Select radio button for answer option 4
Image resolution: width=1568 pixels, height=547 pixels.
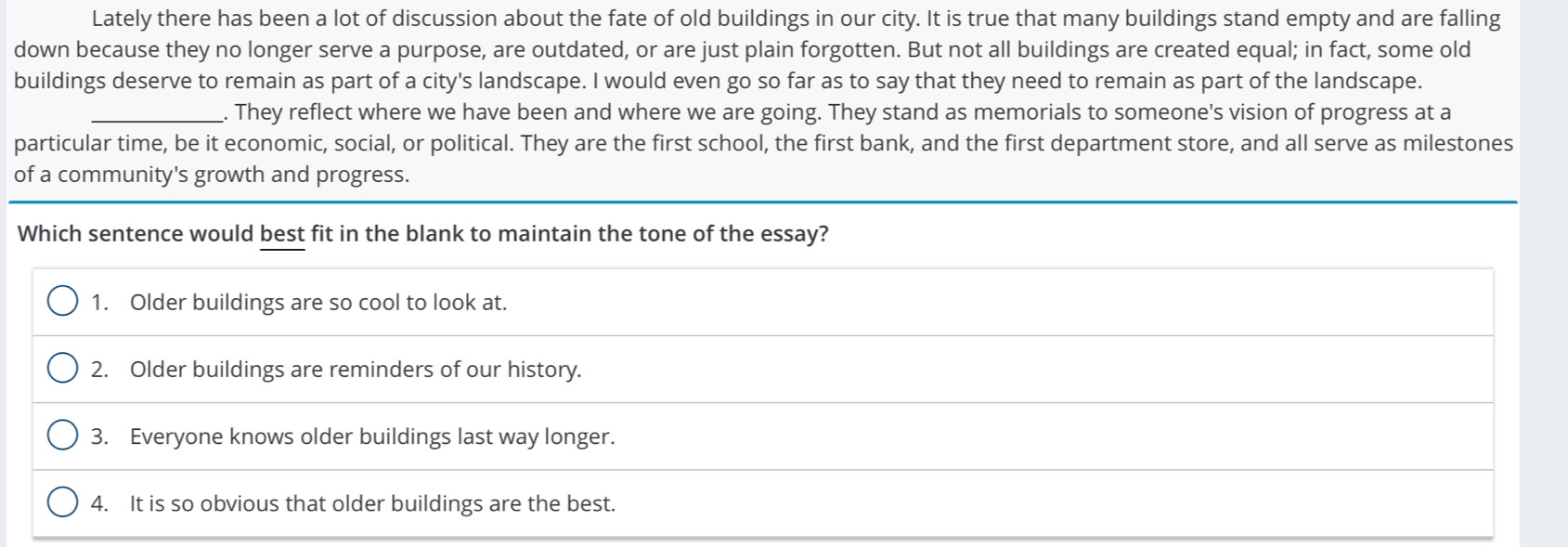point(62,502)
